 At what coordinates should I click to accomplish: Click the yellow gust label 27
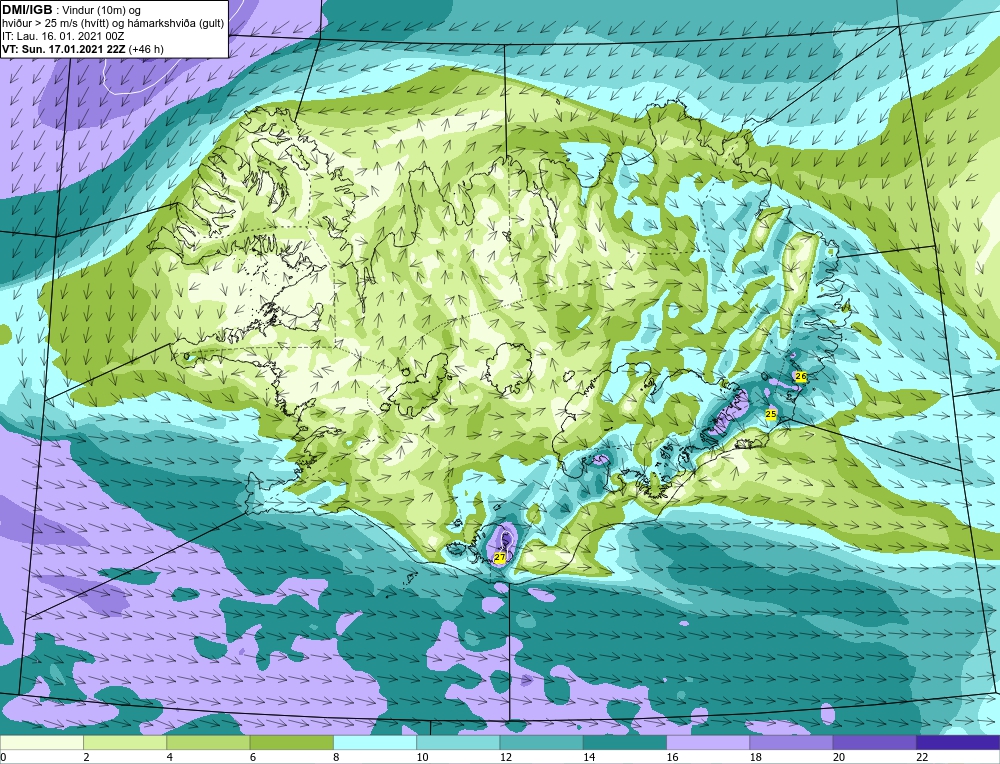500,557
